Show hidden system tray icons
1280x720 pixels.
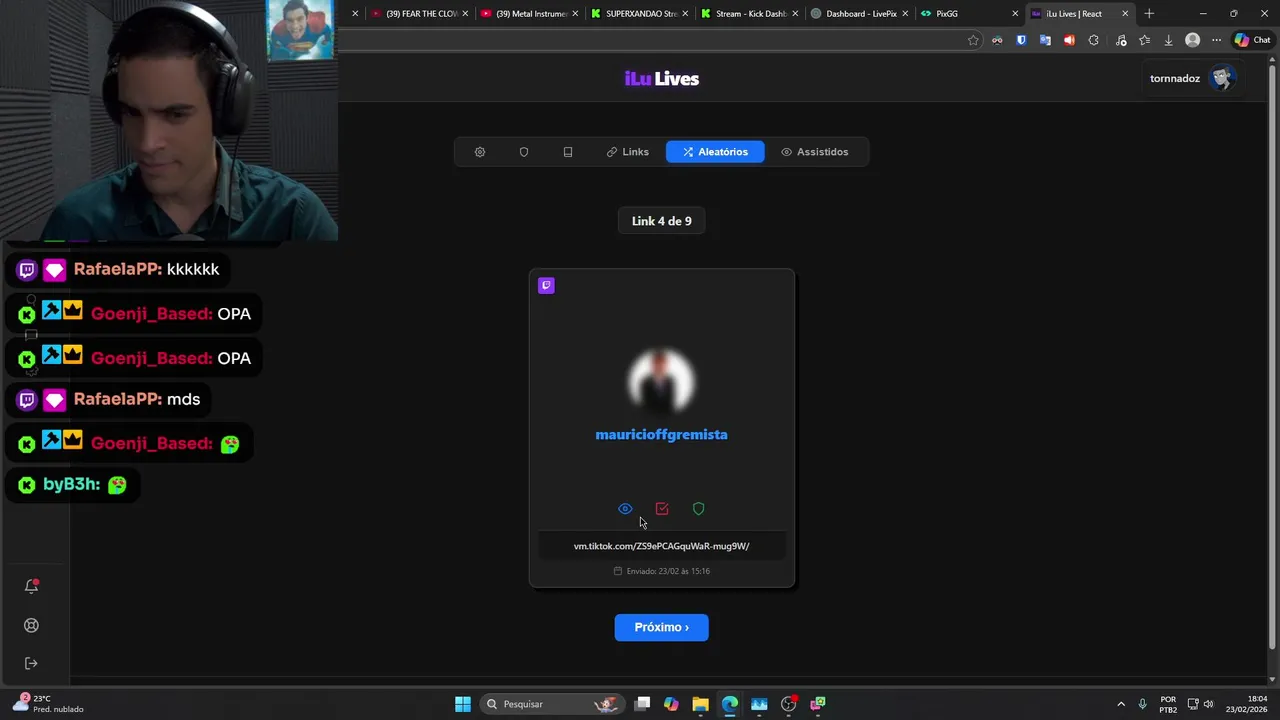1121,704
